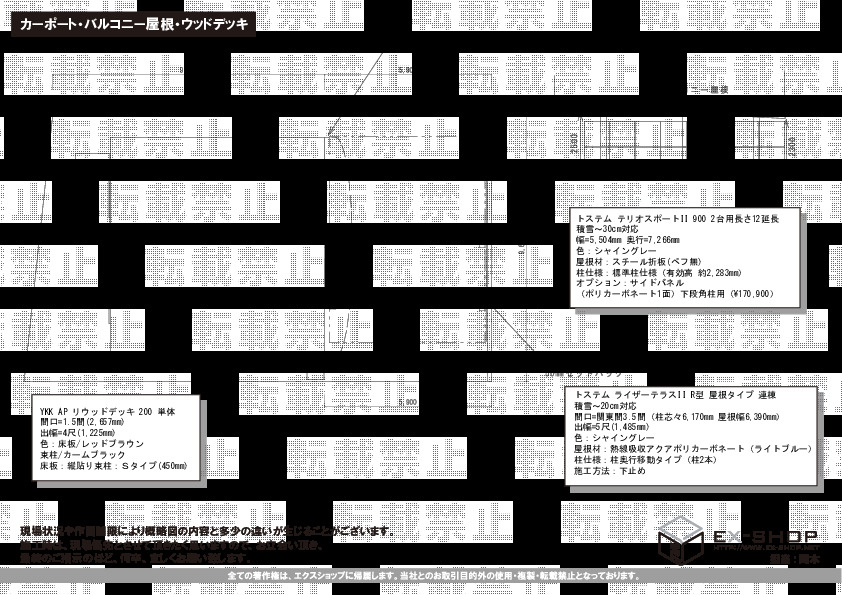Image resolution: width=842 pixels, height=595 pixels.
Task: Click the EX-SHOP cube logo
Action: tap(681, 539)
